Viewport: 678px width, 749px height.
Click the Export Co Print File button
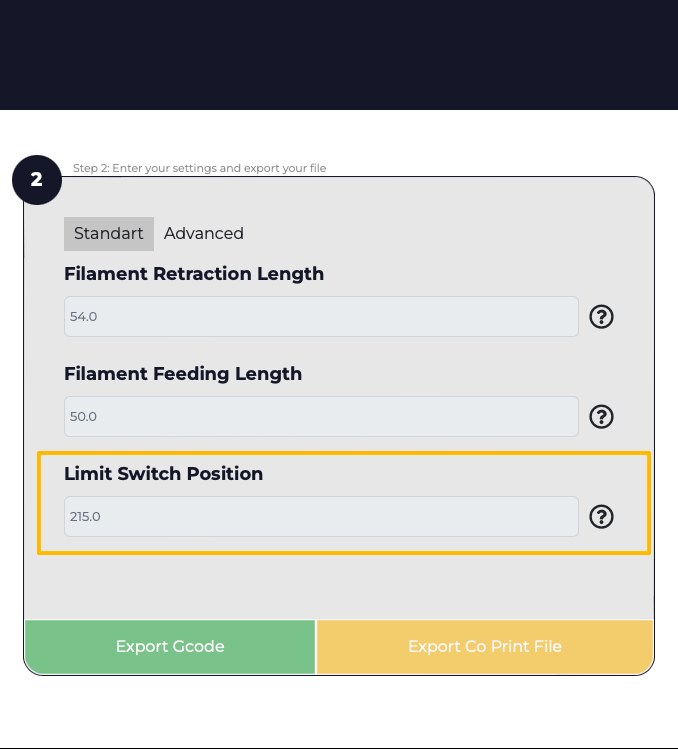(484, 647)
